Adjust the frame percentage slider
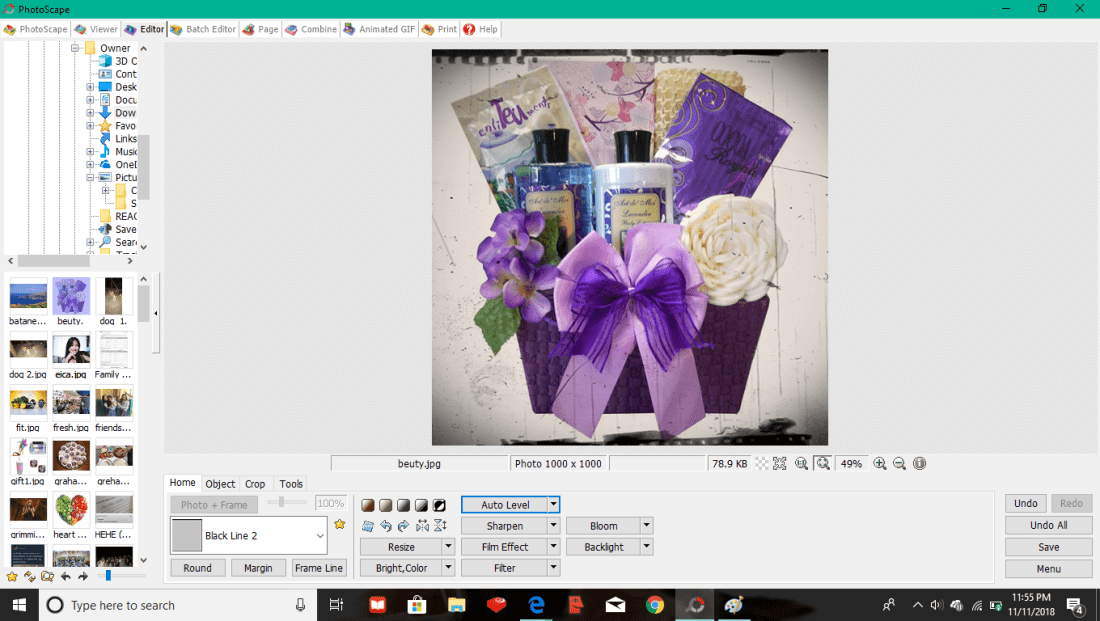Viewport: 1100px width, 621px height. 281,502
